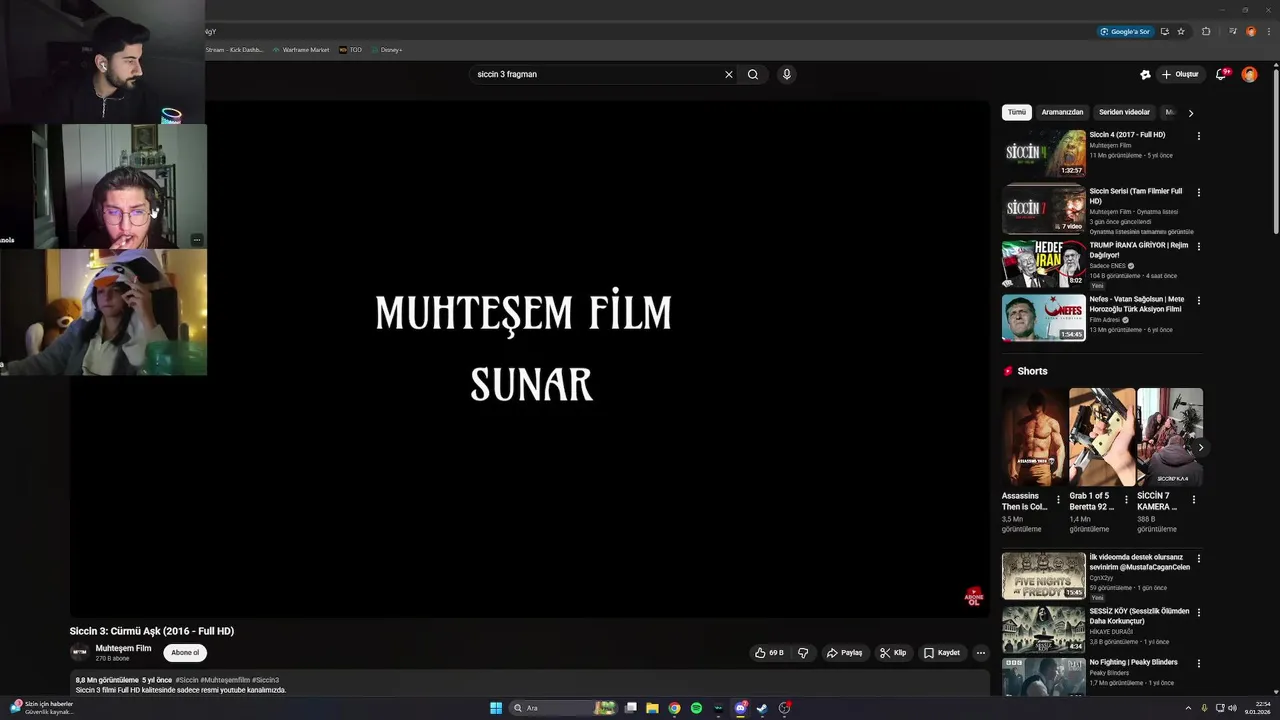Like the video showing 69 B

tap(769, 653)
